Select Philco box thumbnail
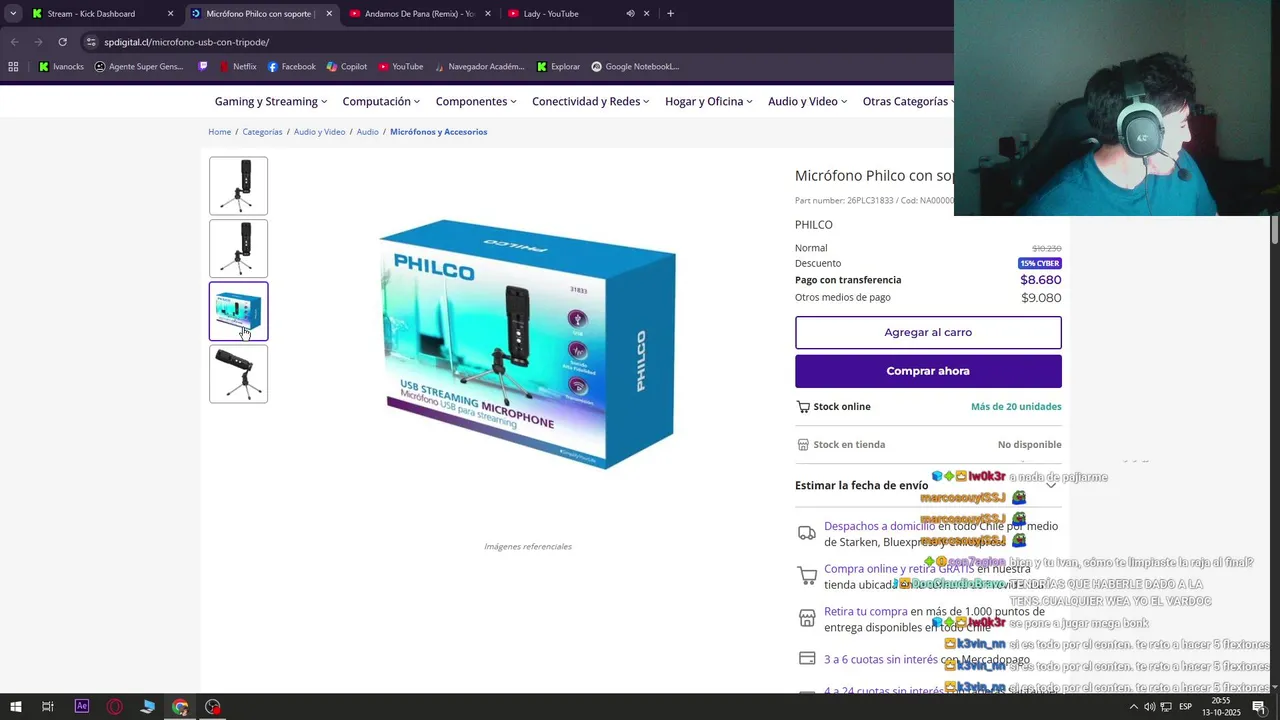 click(238, 312)
